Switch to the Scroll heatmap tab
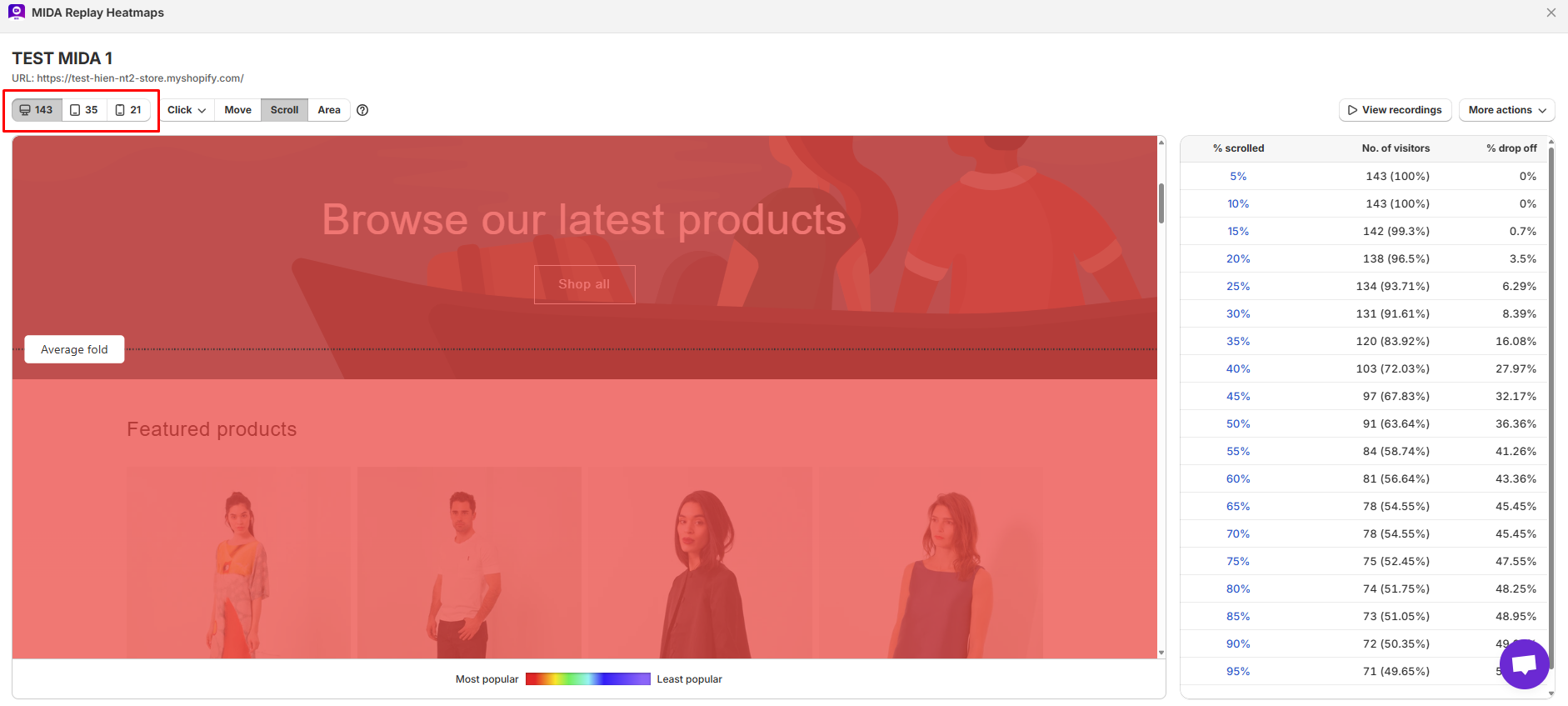The image size is (1568, 706). point(284,110)
